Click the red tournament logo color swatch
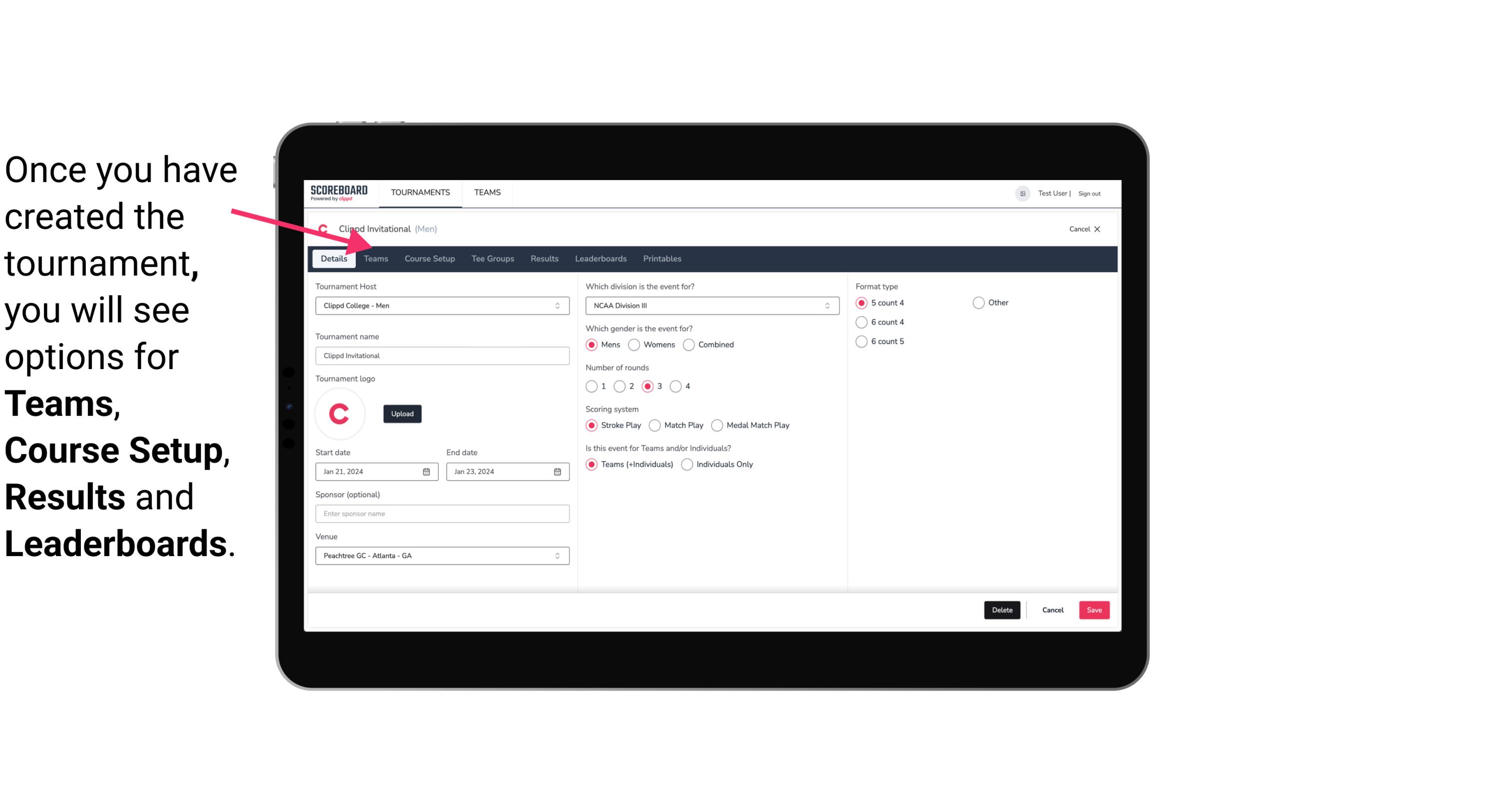 tap(340, 412)
